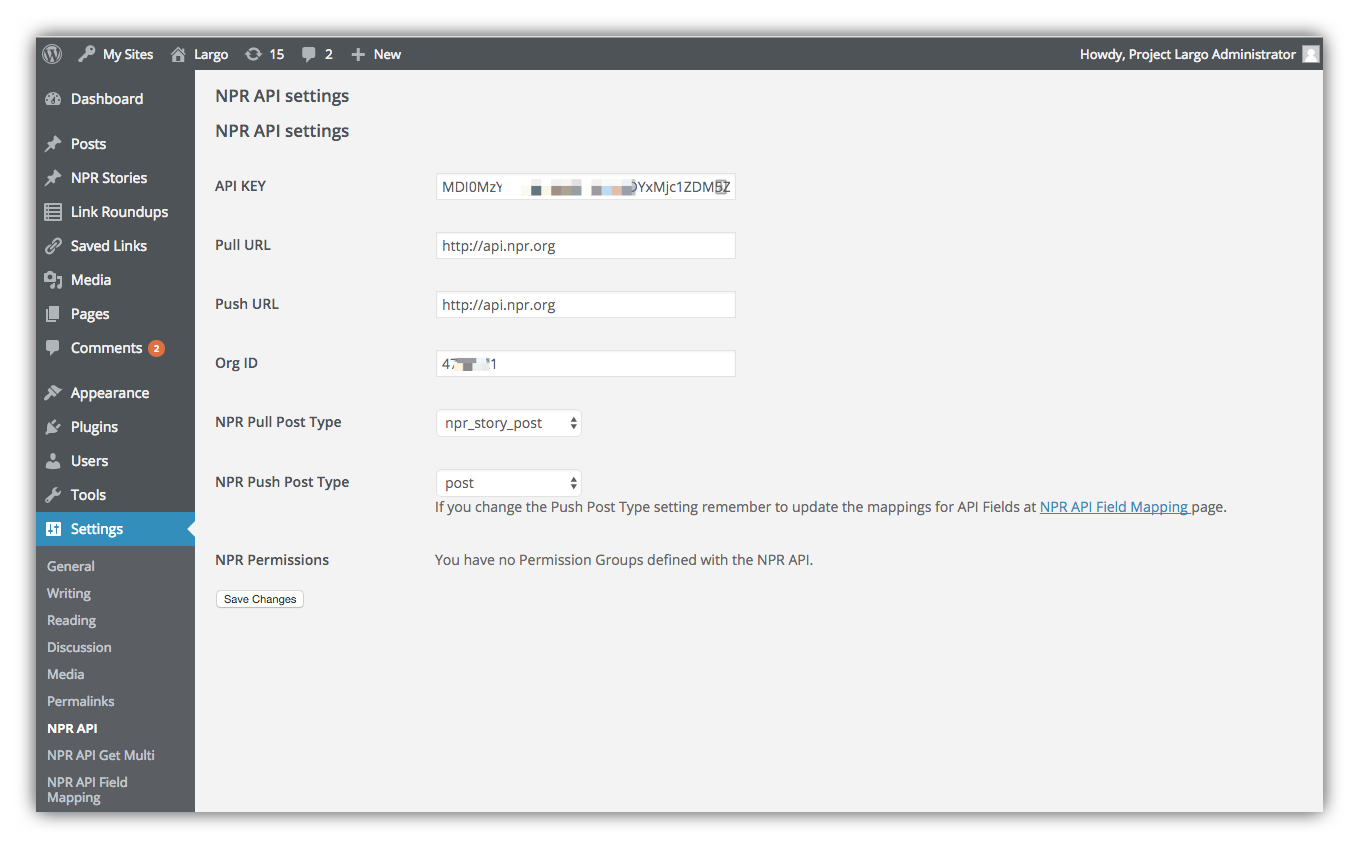Click the Save Changes button
Image resolution: width=1359 pixels, height=848 pixels.
(260, 599)
